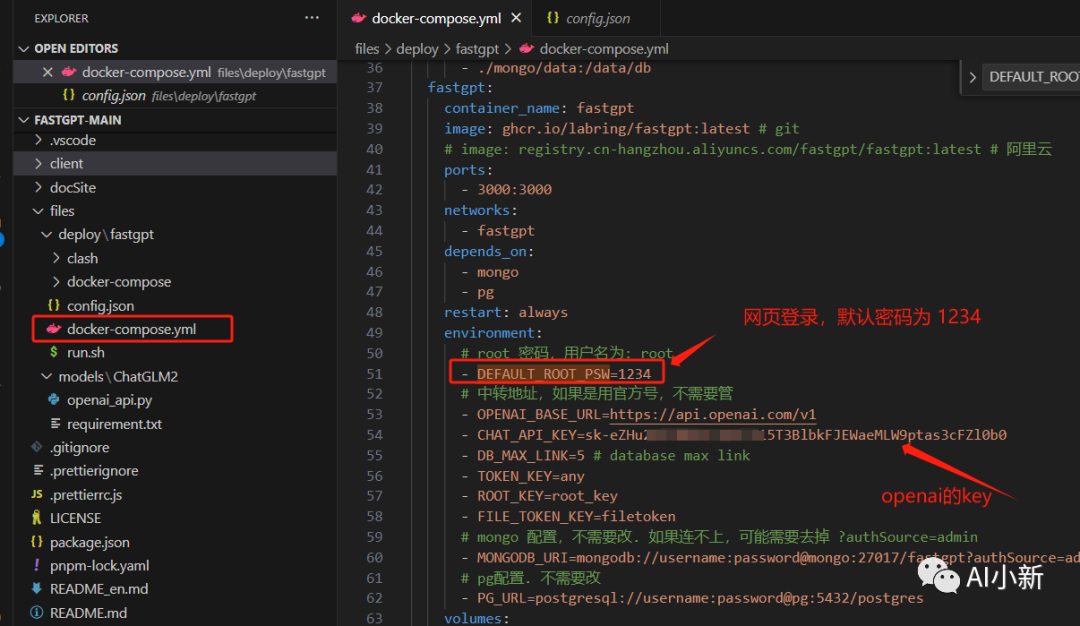
Task: Click breadcrumb segment 'docker-compose.yml'
Action: 604,49
